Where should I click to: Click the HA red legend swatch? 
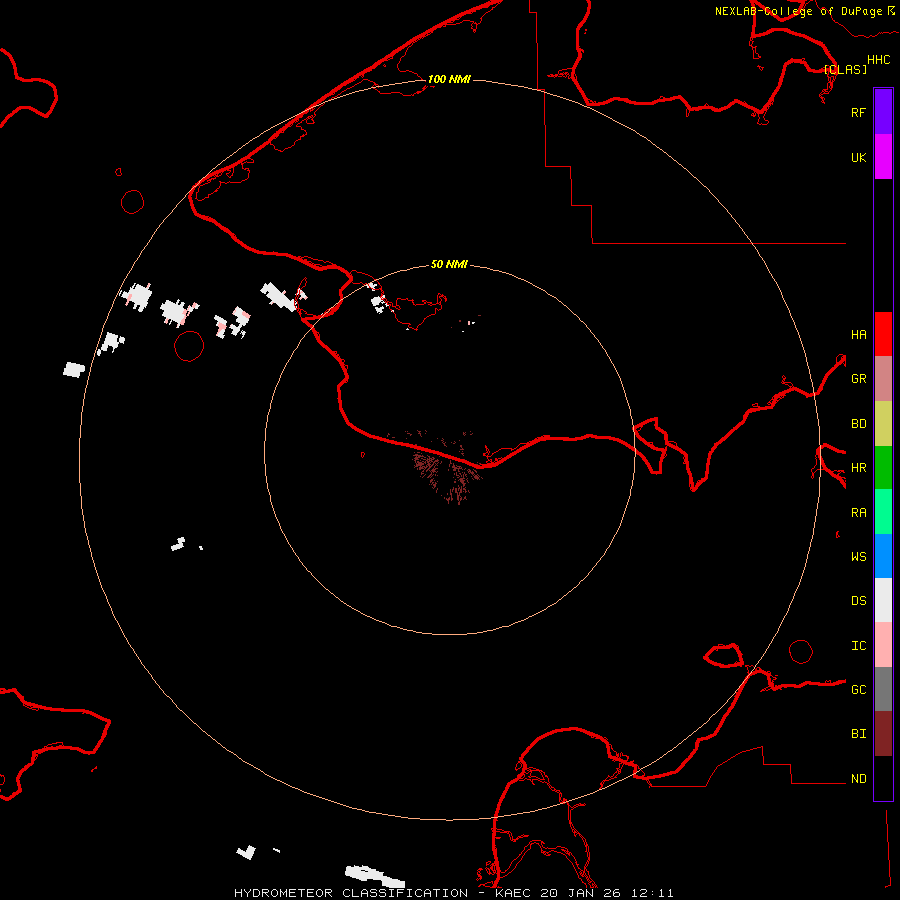point(883,334)
